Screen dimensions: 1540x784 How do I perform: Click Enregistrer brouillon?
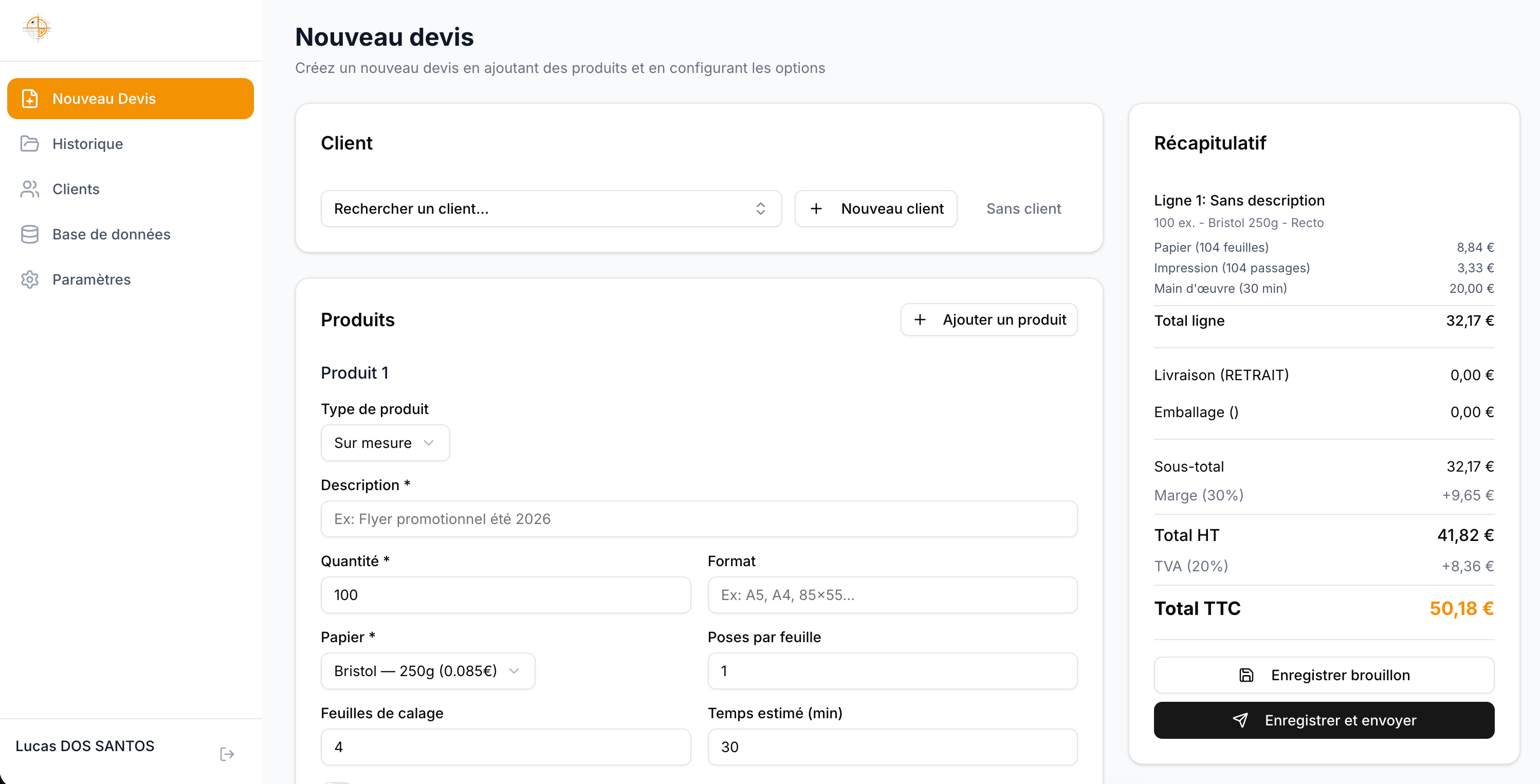click(1324, 675)
